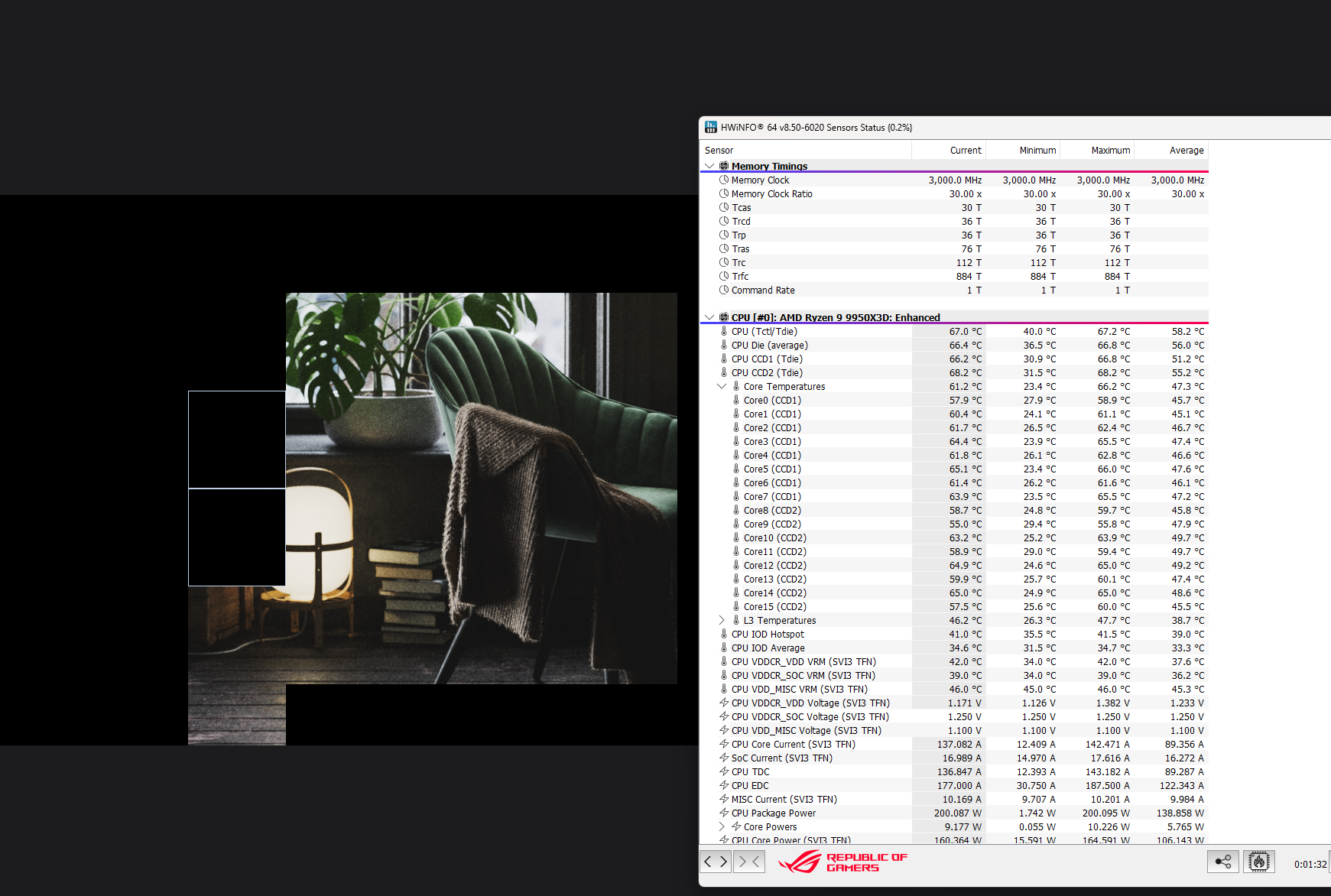Image resolution: width=1331 pixels, height=896 pixels.
Task: Select the Tras timing row label
Action: pos(740,248)
